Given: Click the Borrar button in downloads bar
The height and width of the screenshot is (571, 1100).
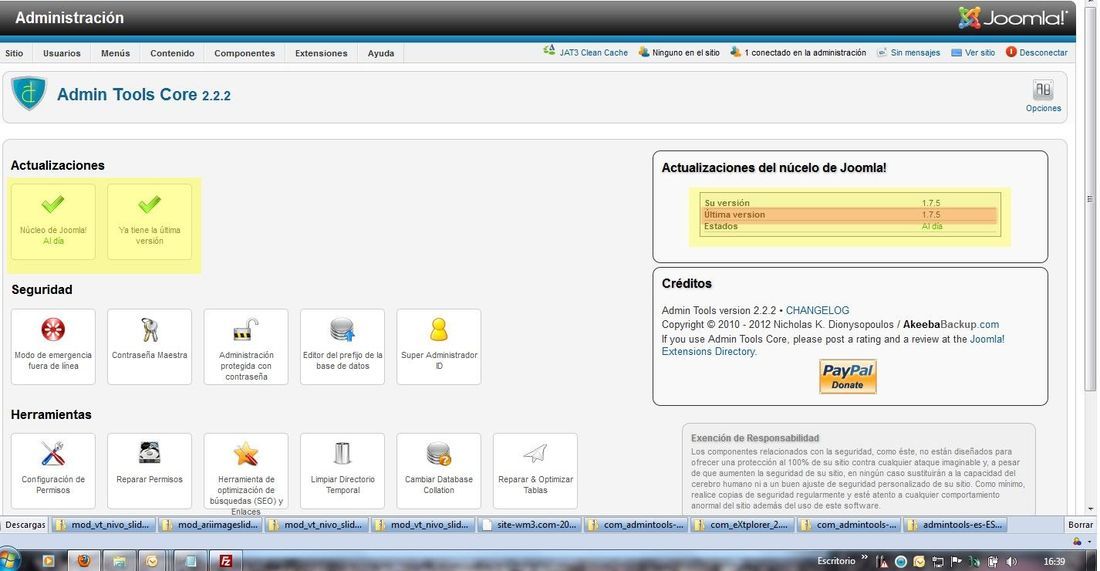Looking at the screenshot, I should point(1080,525).
